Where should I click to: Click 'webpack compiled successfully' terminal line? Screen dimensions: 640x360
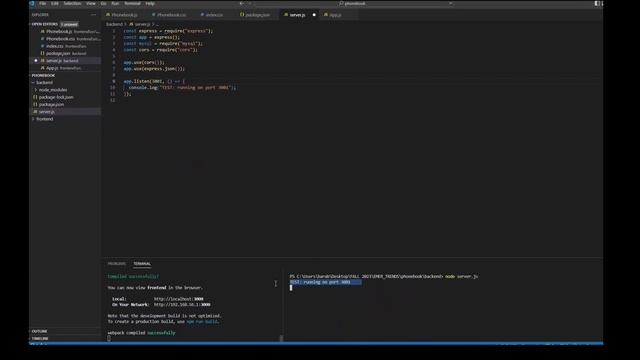click(x=141, y=333)
